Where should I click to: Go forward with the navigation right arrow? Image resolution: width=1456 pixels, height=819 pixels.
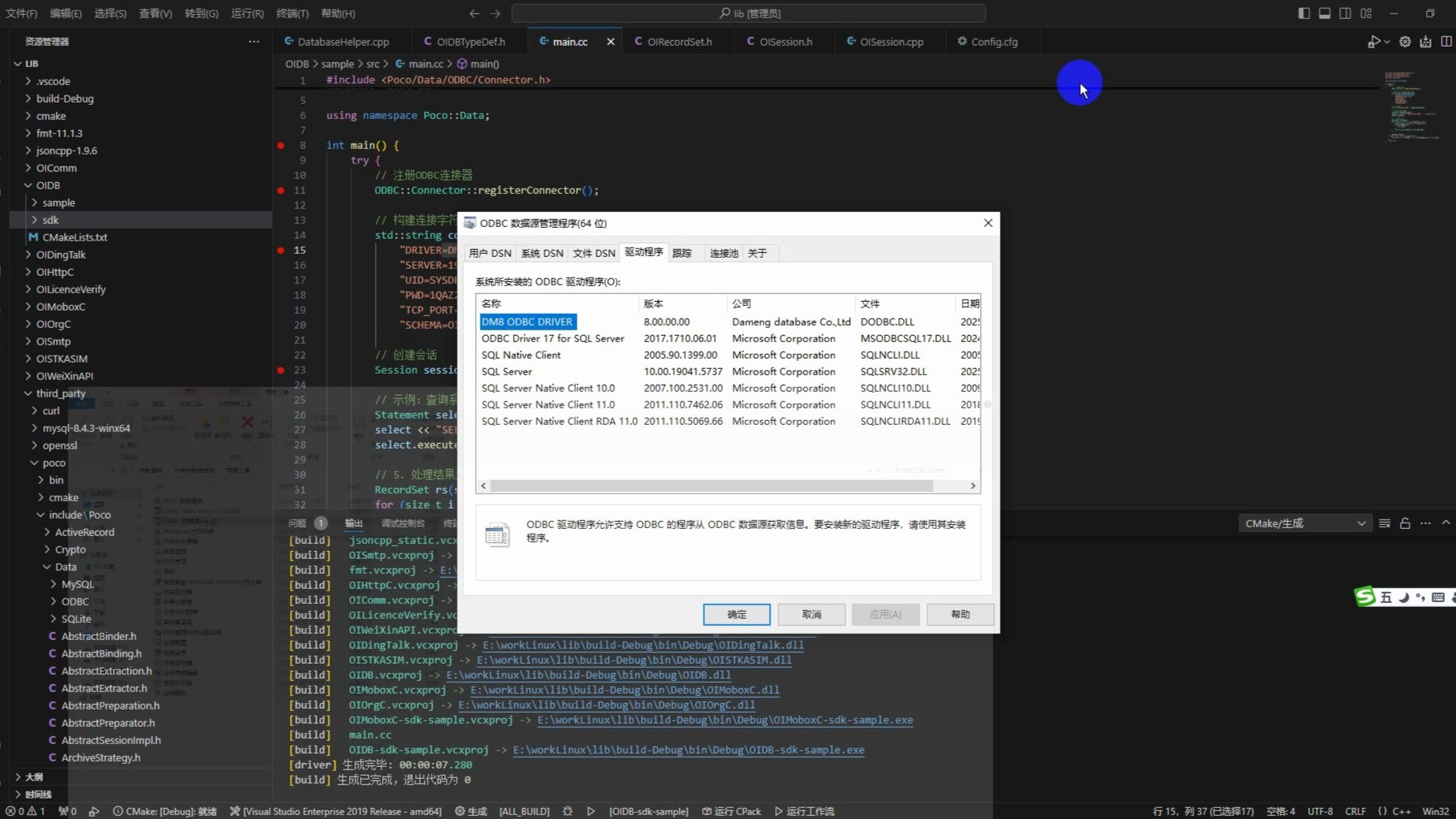[x=495, y=13]
